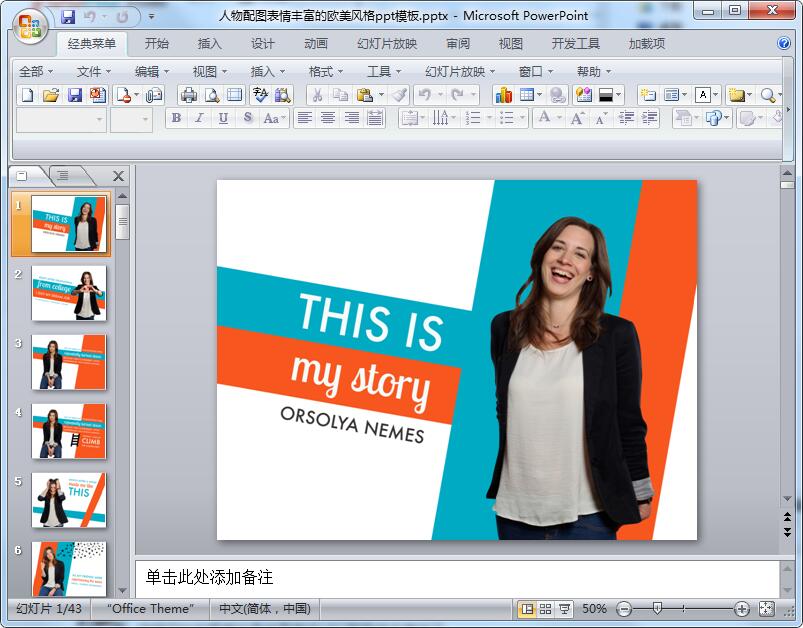Click the Paste clipboard icon

[x=364, y=95]
